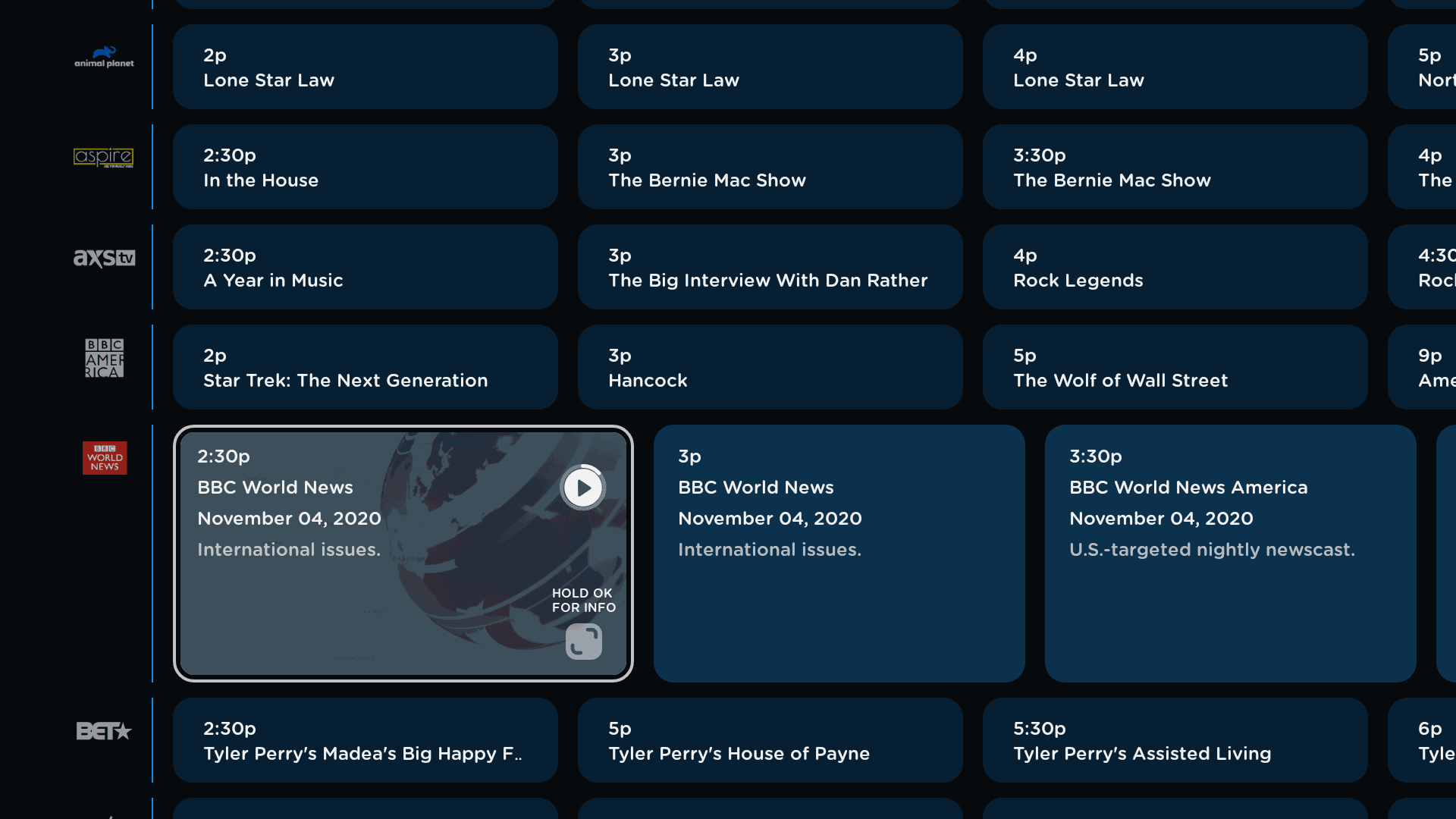Open 4p Lone Star Law listing

click(x=1175, y=67)
